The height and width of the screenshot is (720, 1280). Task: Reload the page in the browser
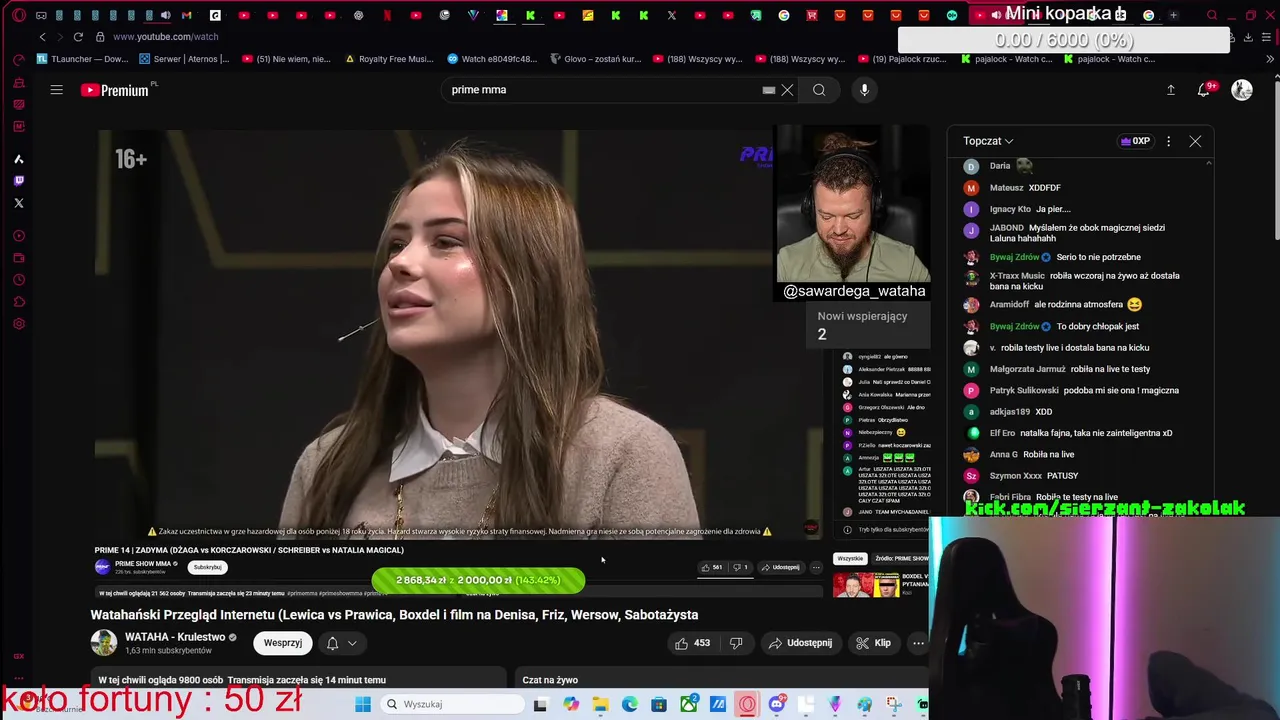pyautogui.click(x=78, y=37)
